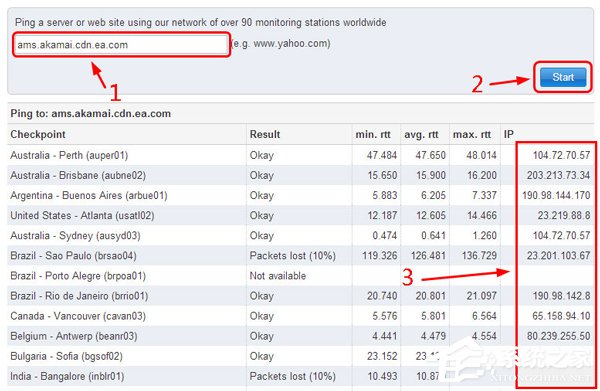Viewport: 600px width, 391px height.
Task: Click the avg. rtt value 5.801
Action: 433,316
